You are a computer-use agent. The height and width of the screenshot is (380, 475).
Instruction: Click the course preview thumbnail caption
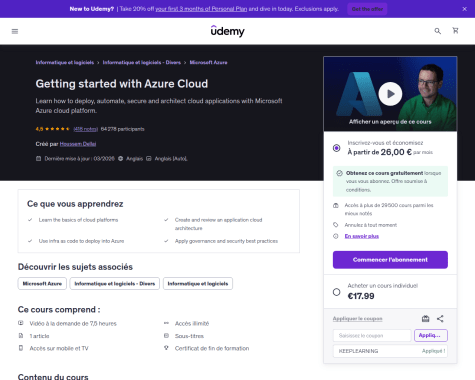click(390, 122)
